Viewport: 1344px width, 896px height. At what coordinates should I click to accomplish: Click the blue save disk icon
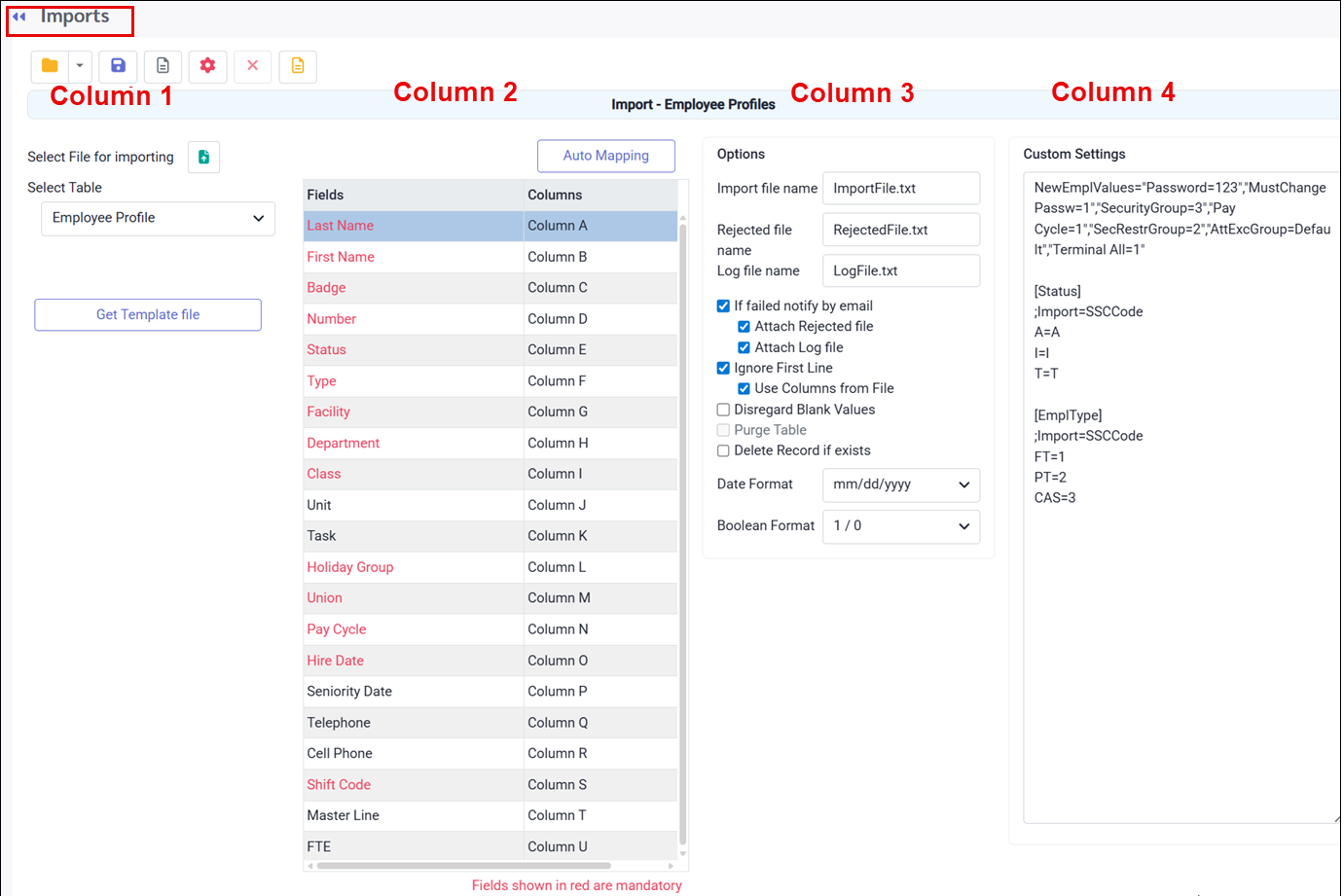pos(118,66)
